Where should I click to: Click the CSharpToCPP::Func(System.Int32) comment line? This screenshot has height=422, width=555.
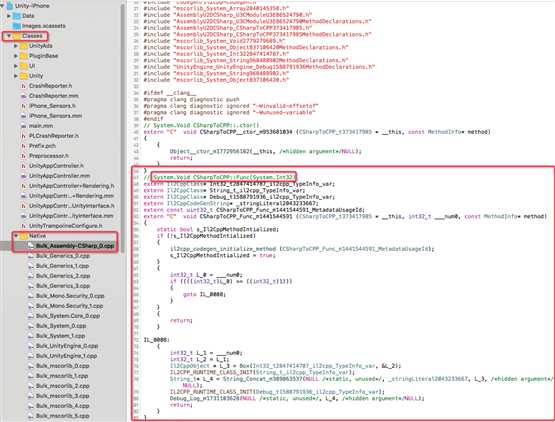click(x=219, y=177)
